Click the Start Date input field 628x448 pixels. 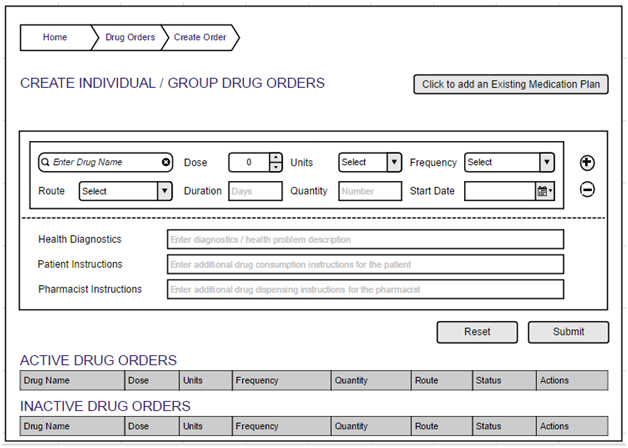(x=500, y=191)
